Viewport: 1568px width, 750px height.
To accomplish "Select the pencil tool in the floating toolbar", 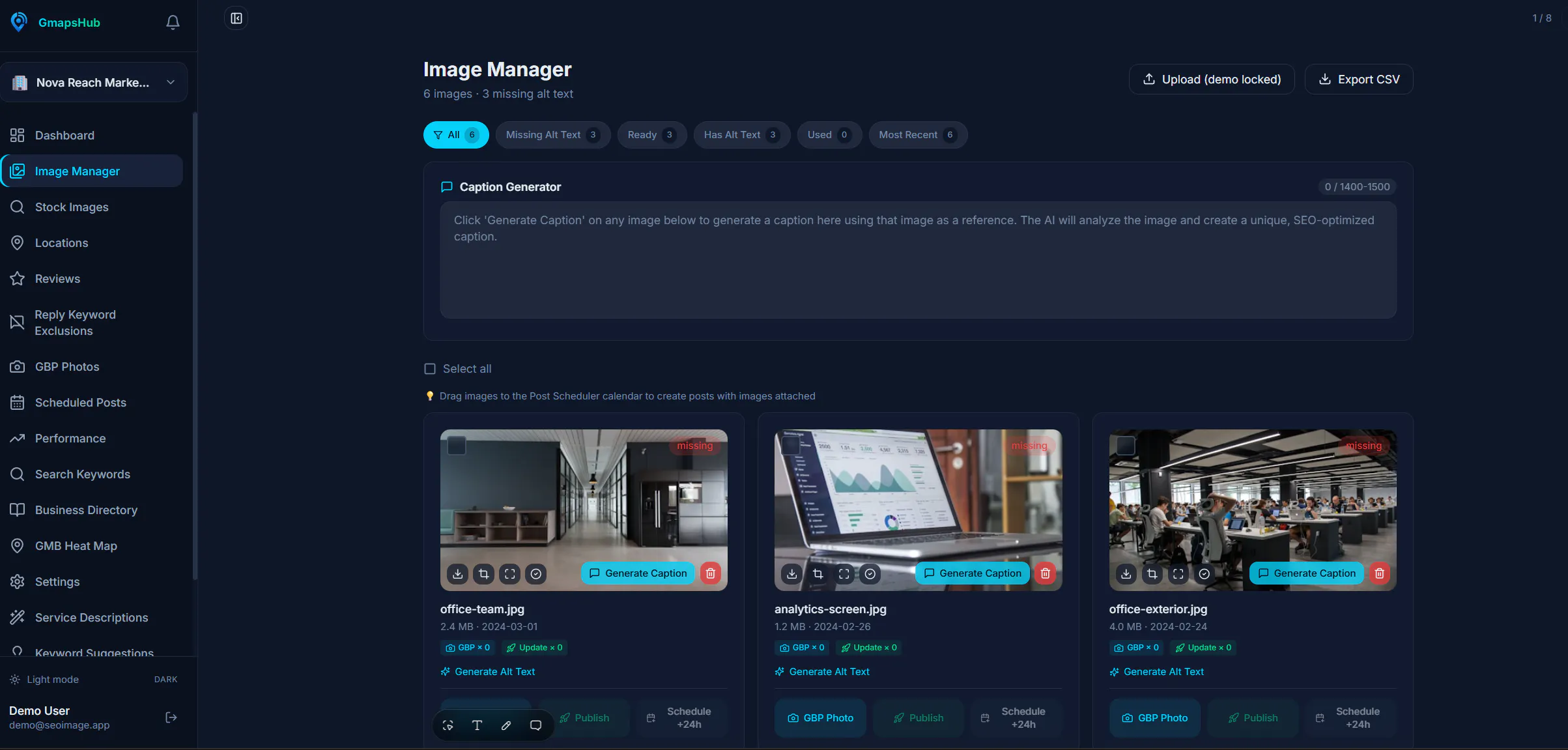I will (506, 725).
